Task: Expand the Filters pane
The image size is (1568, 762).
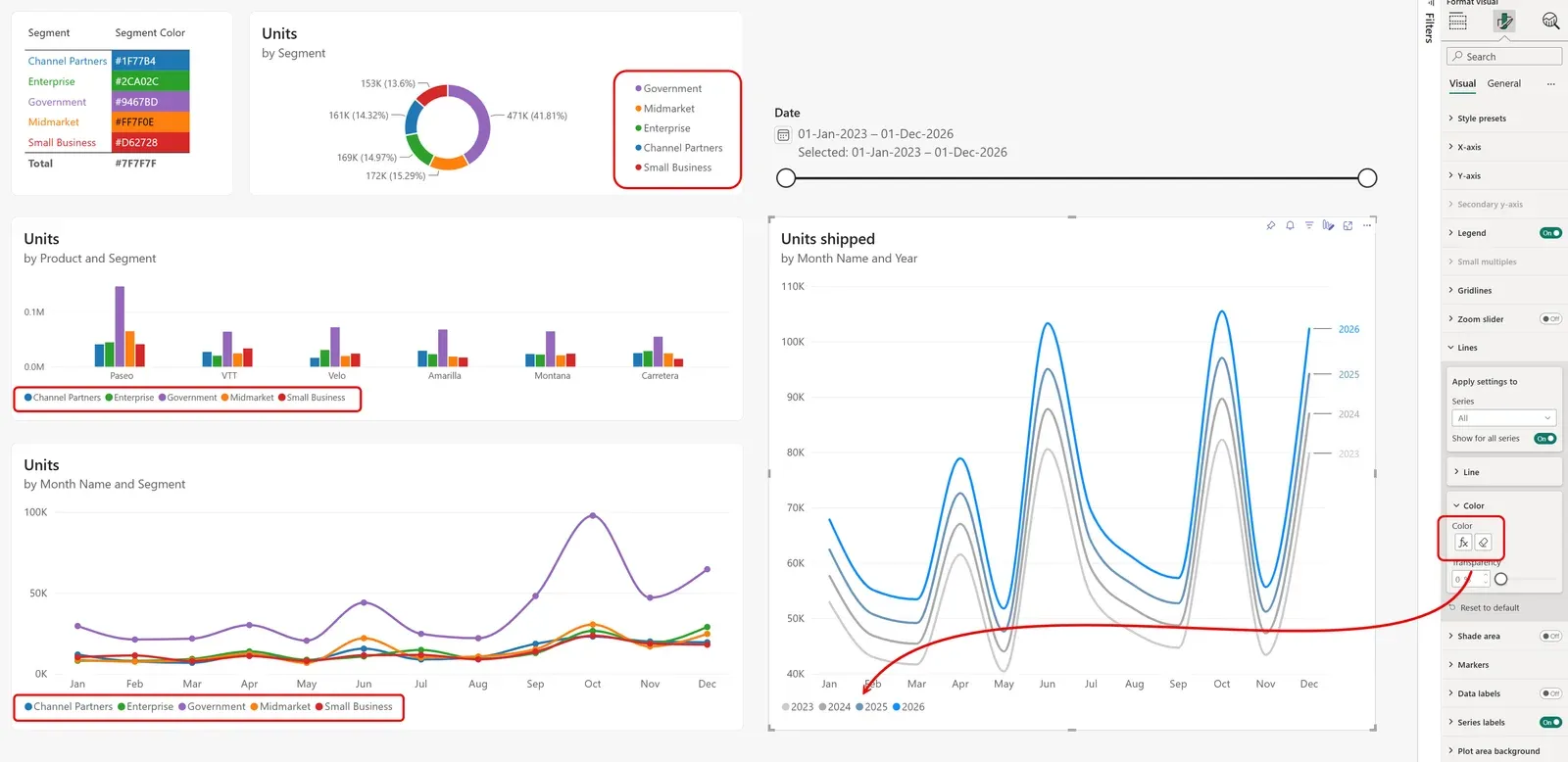Action: [x=1429, y=24]
